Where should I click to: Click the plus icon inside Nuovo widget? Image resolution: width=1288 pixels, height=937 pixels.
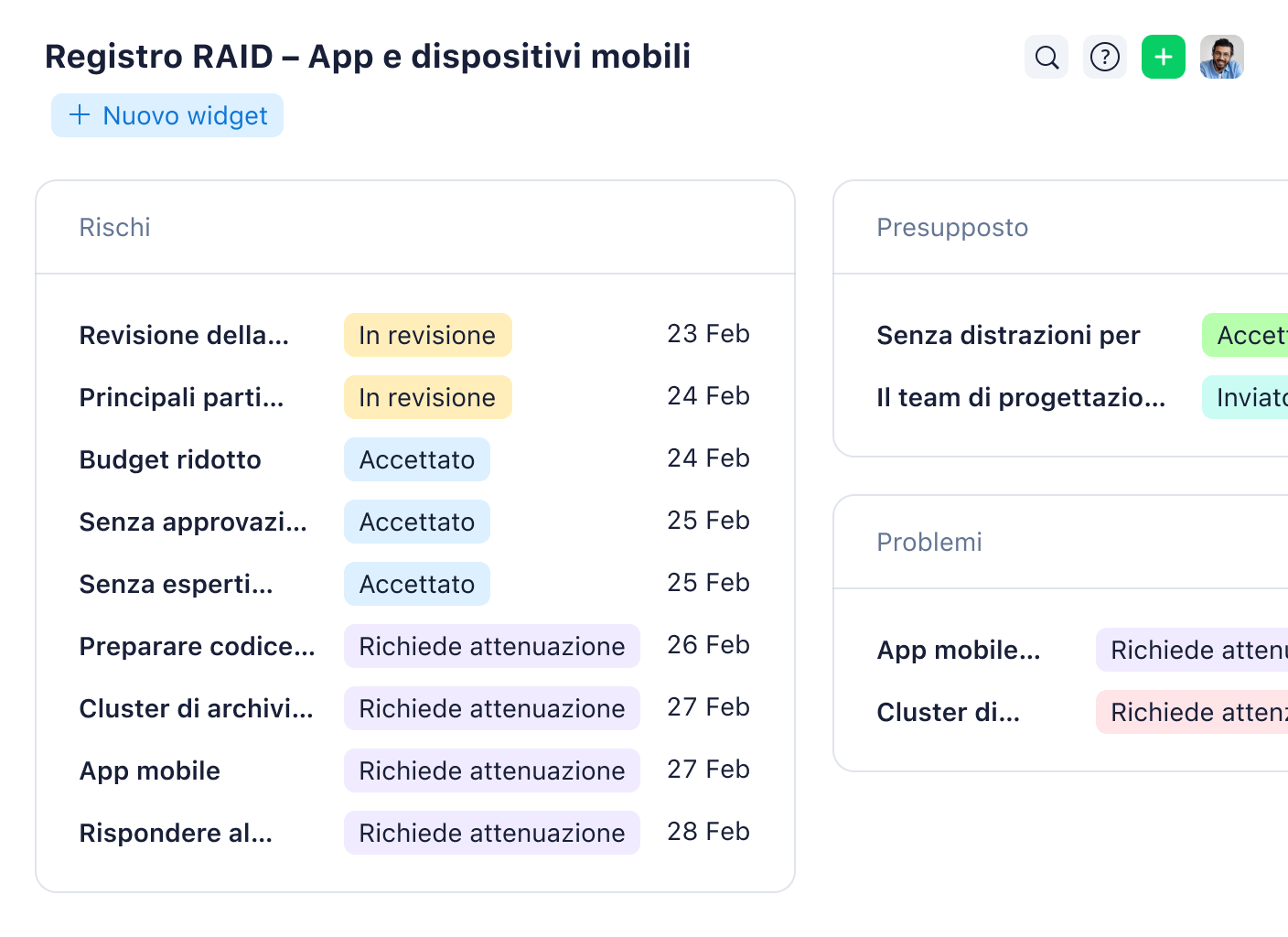[78, 115]
